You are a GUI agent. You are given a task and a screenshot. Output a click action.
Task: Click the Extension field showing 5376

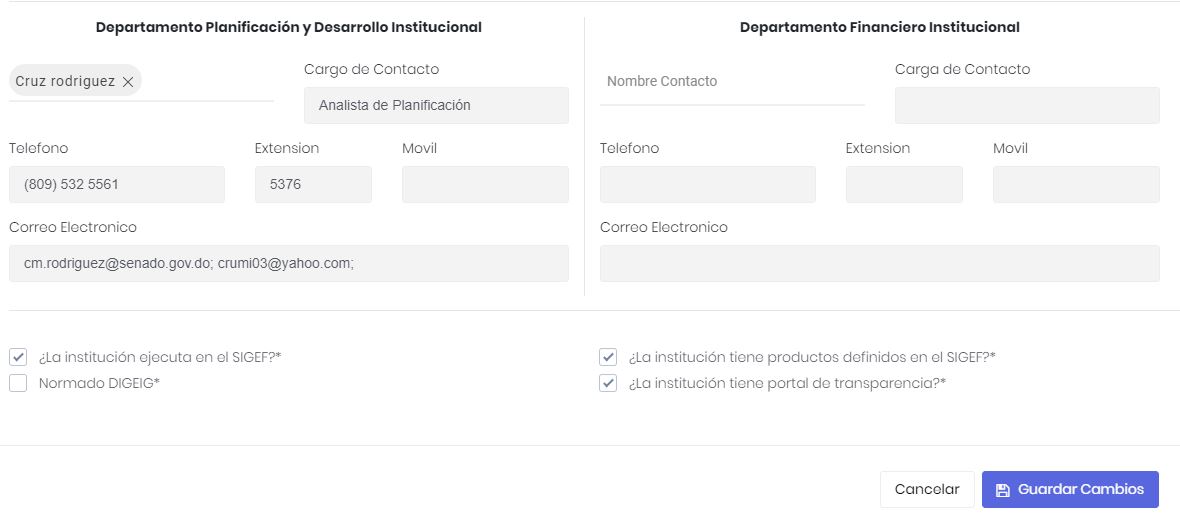point(313,185)
